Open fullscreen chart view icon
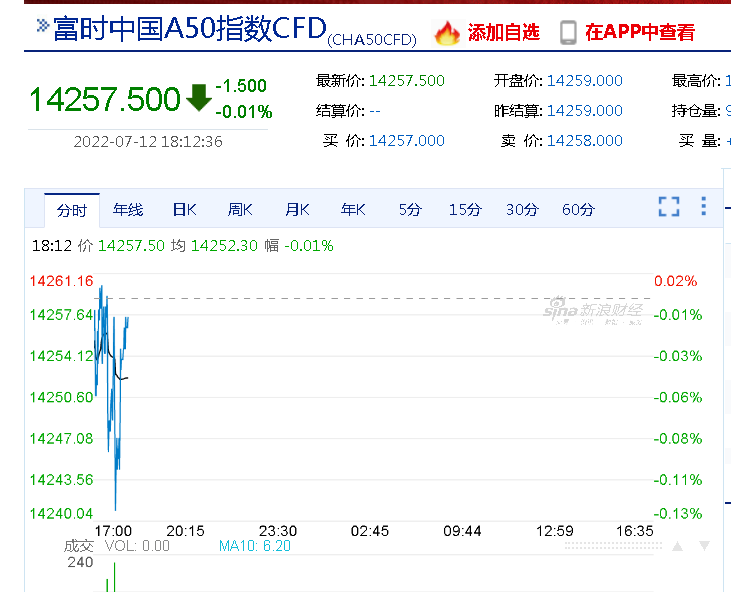 point(669,207)
